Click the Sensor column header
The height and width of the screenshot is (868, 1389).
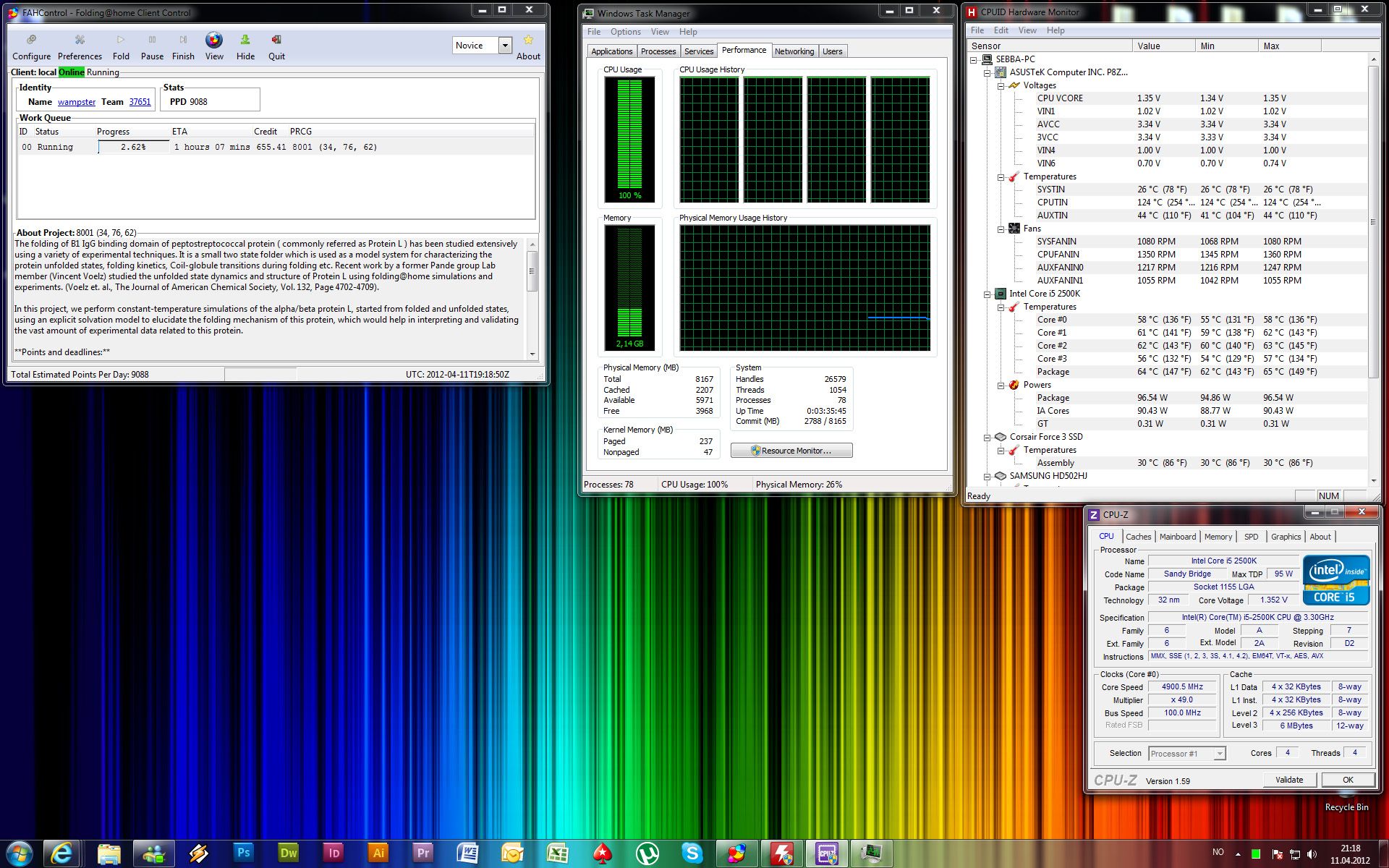coord(1050,46)
